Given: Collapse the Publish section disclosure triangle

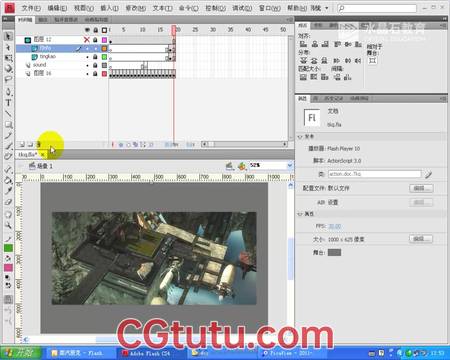Looking at the screenshot, I should coord(300,137).
